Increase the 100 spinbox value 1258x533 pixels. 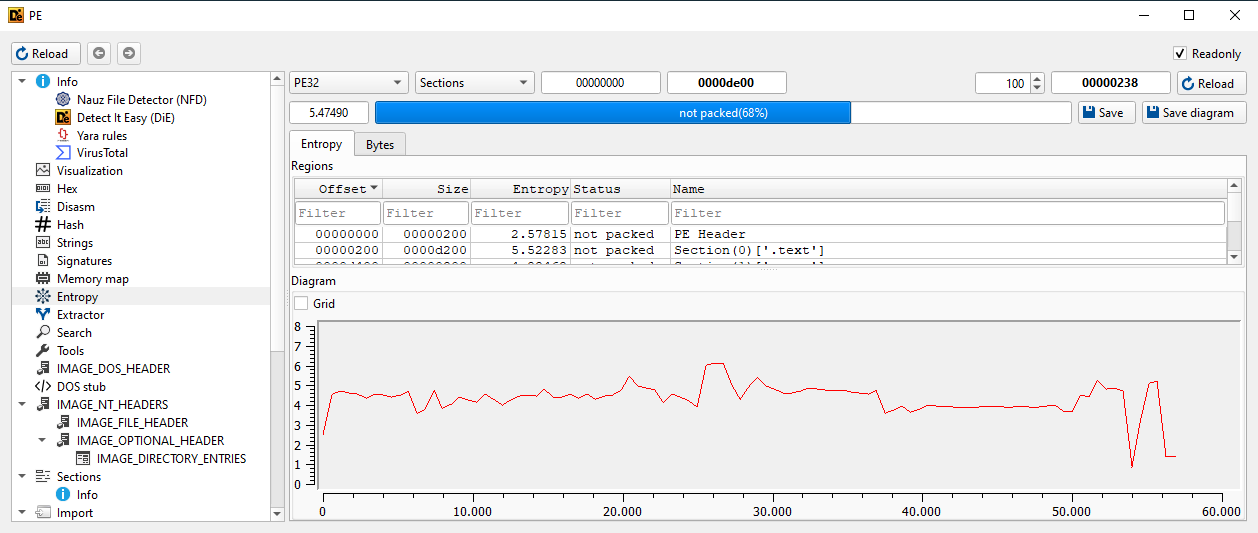point(1036,78)
